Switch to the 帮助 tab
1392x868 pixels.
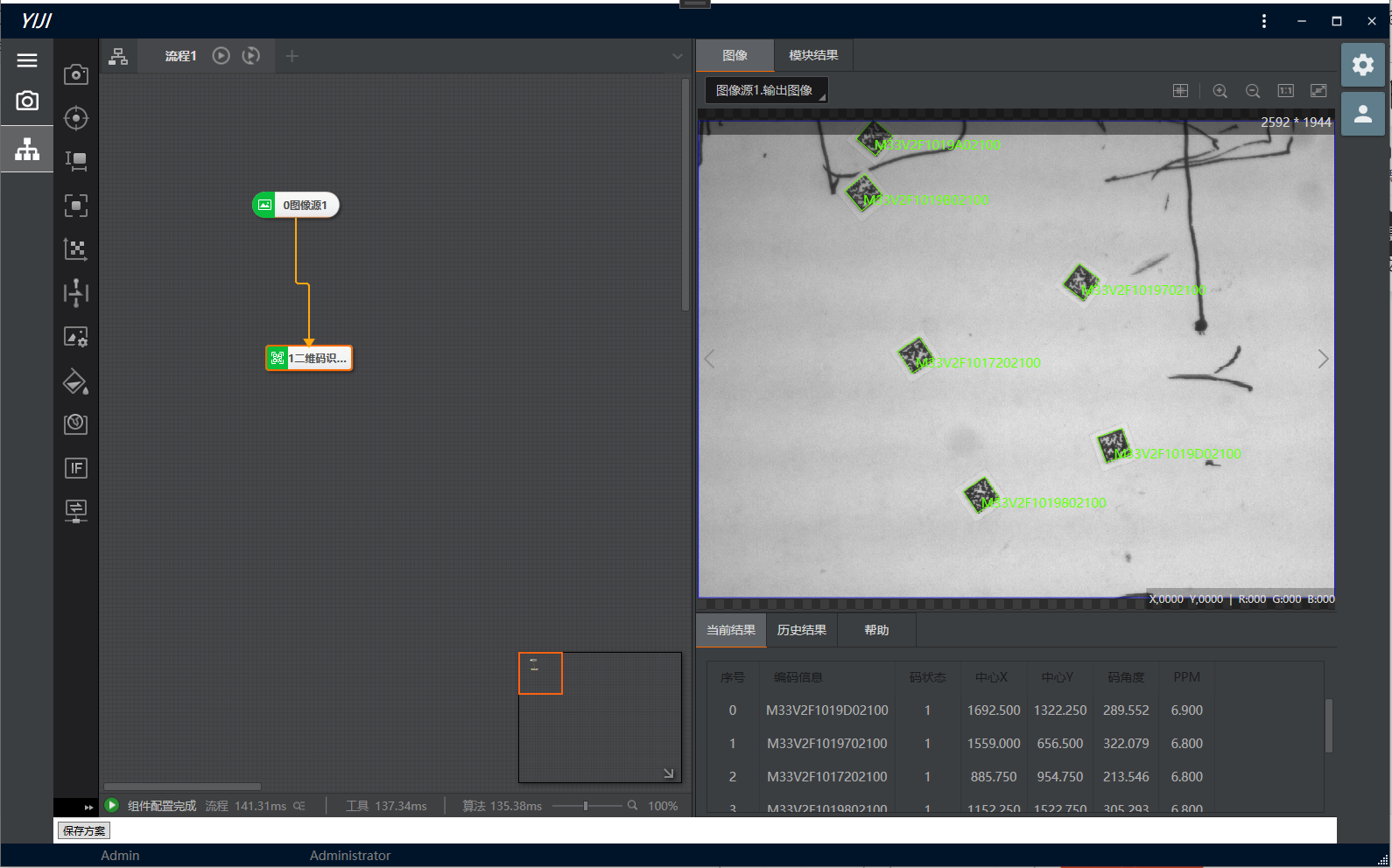click(876, 630)
